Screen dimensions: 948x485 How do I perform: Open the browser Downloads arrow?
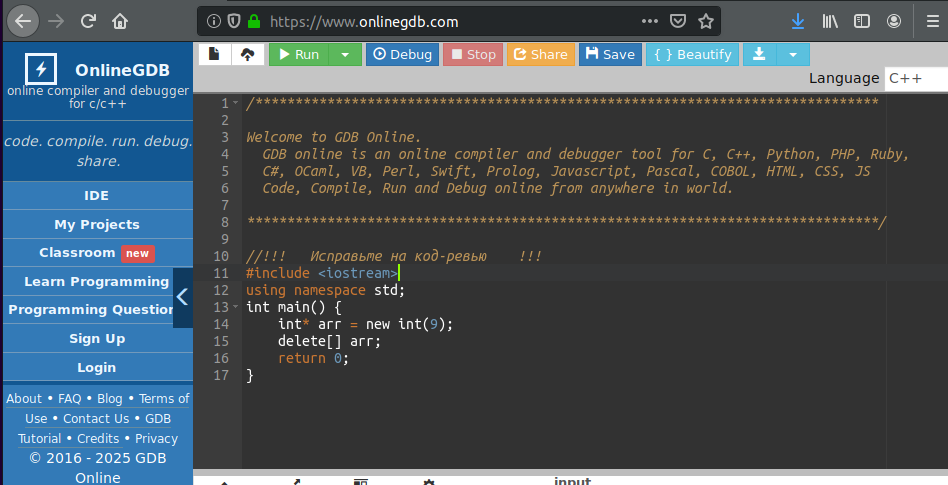click(798, 22)
